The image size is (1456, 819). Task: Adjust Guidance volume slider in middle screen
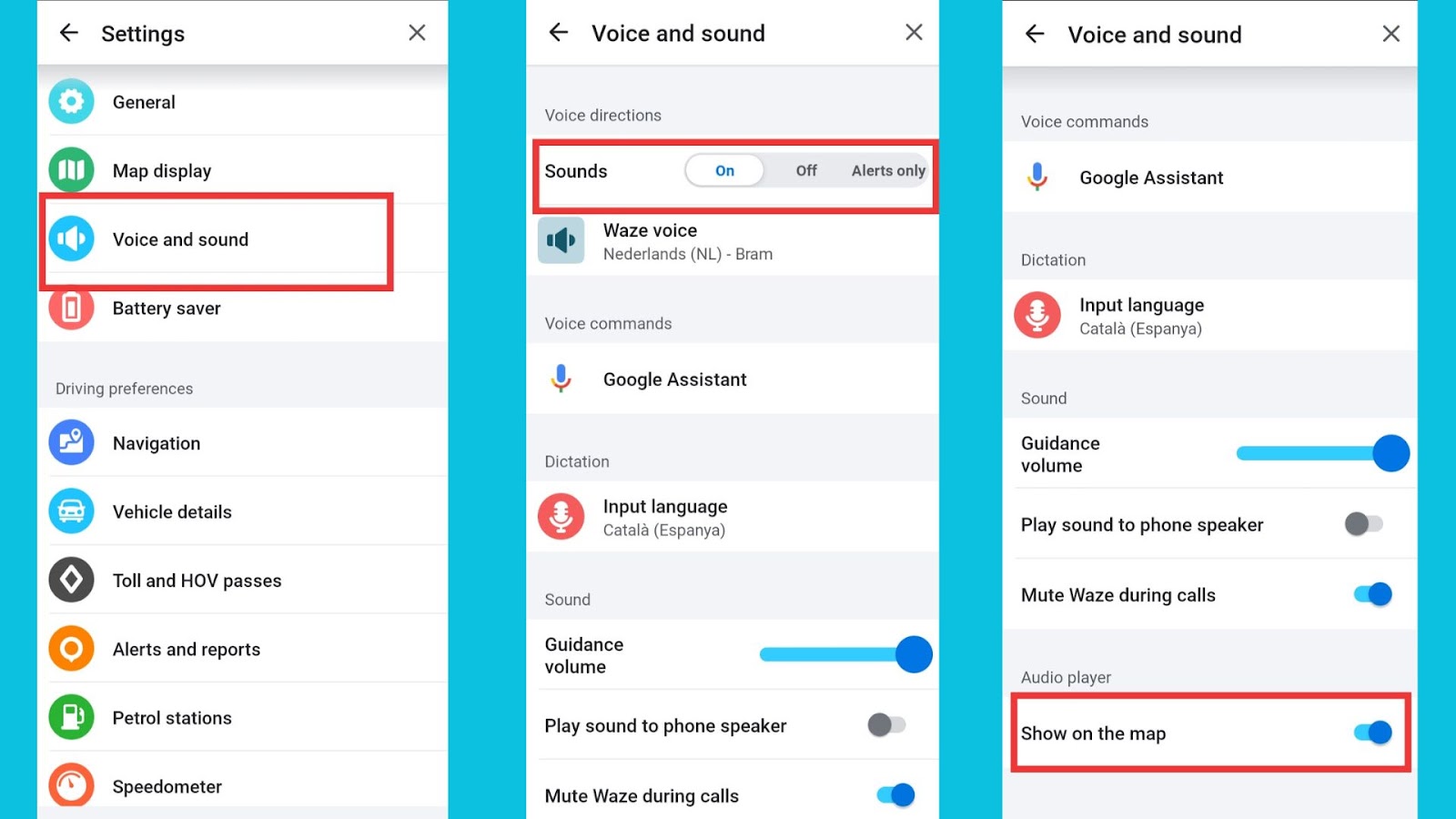point(845,654)
